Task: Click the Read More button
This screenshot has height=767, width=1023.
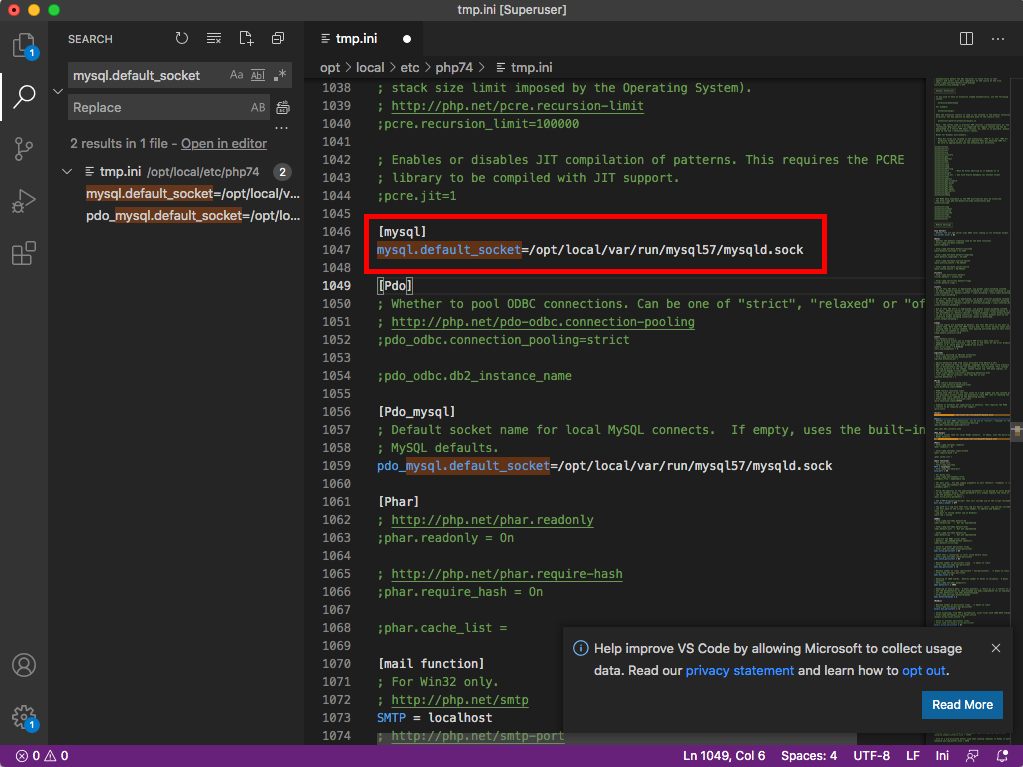Action: (962, 705)
